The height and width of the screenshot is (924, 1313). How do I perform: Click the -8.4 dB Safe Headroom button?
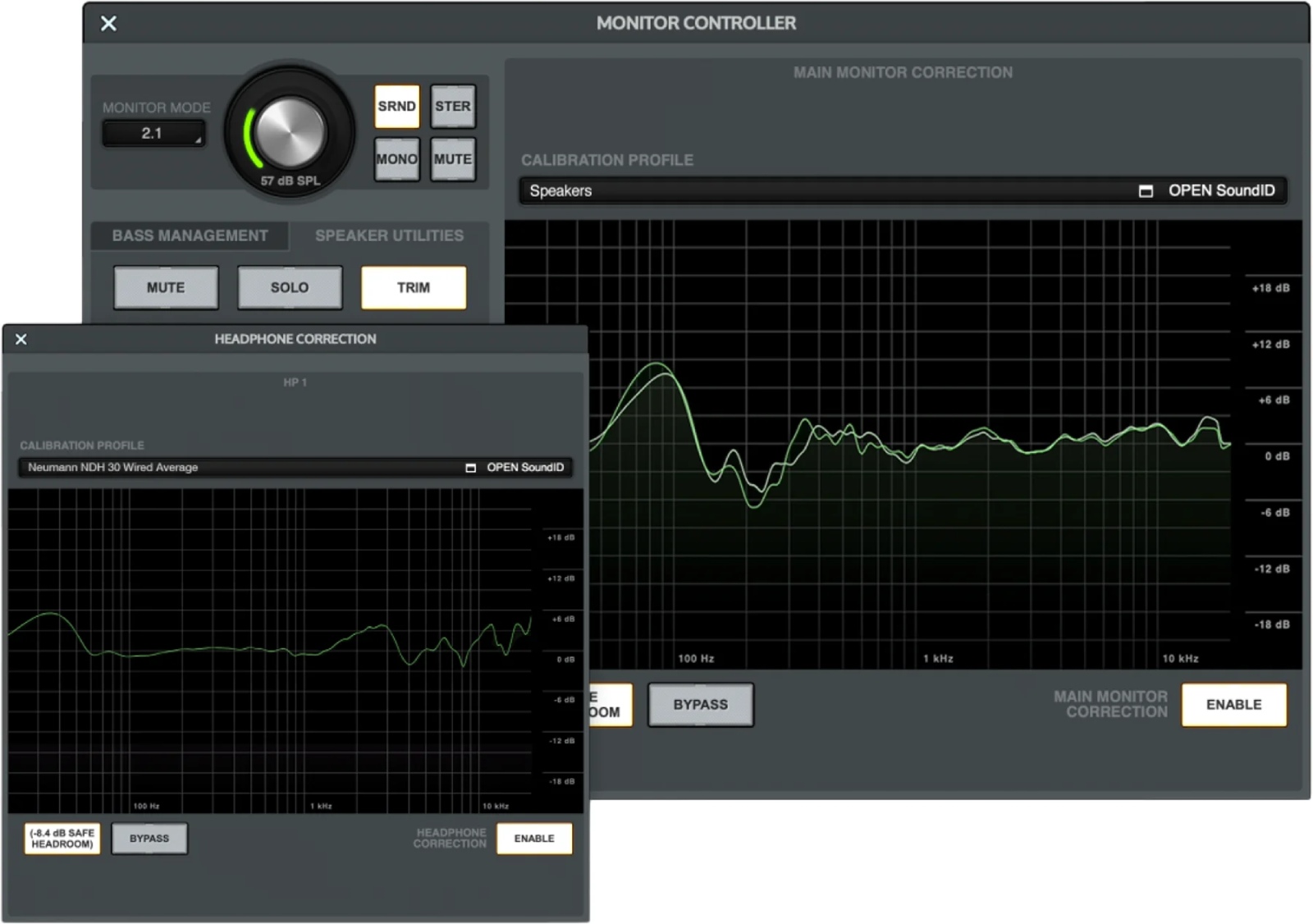point(62,839)
